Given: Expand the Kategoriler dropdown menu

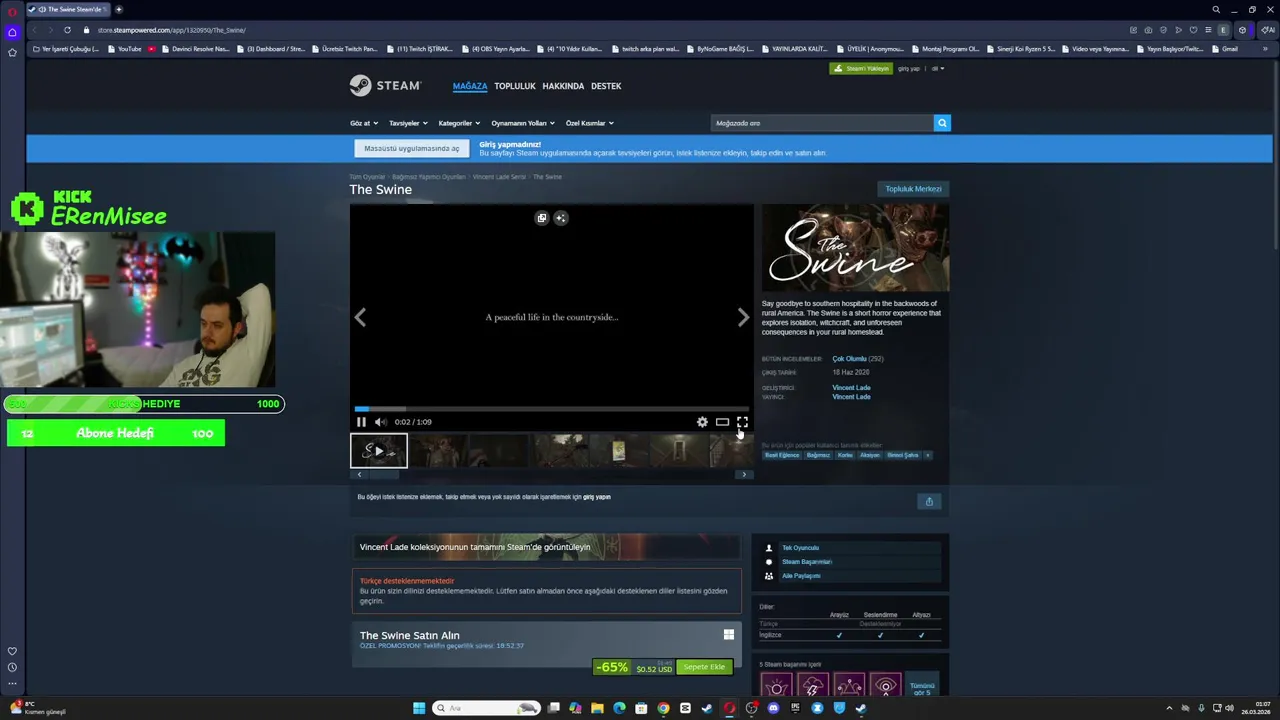Looking at the screenshot, I should [459, 123].
